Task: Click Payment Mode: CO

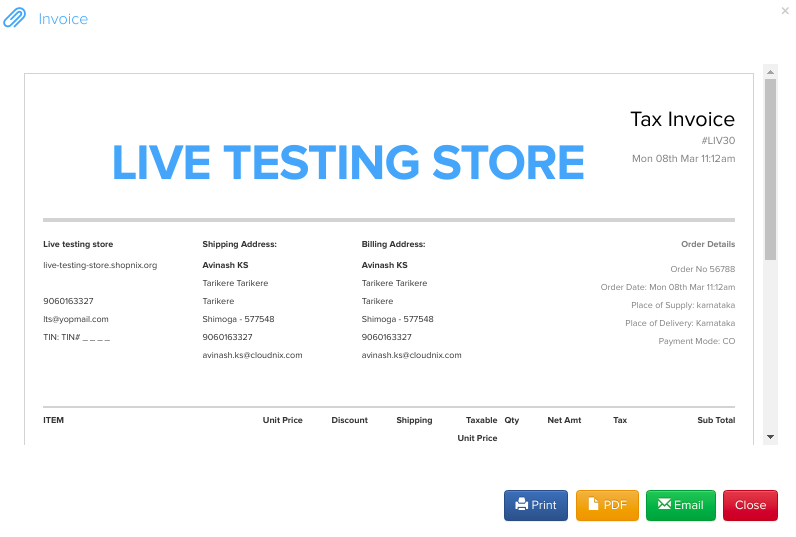Action: pyautogui.click(x=696, y=341)
